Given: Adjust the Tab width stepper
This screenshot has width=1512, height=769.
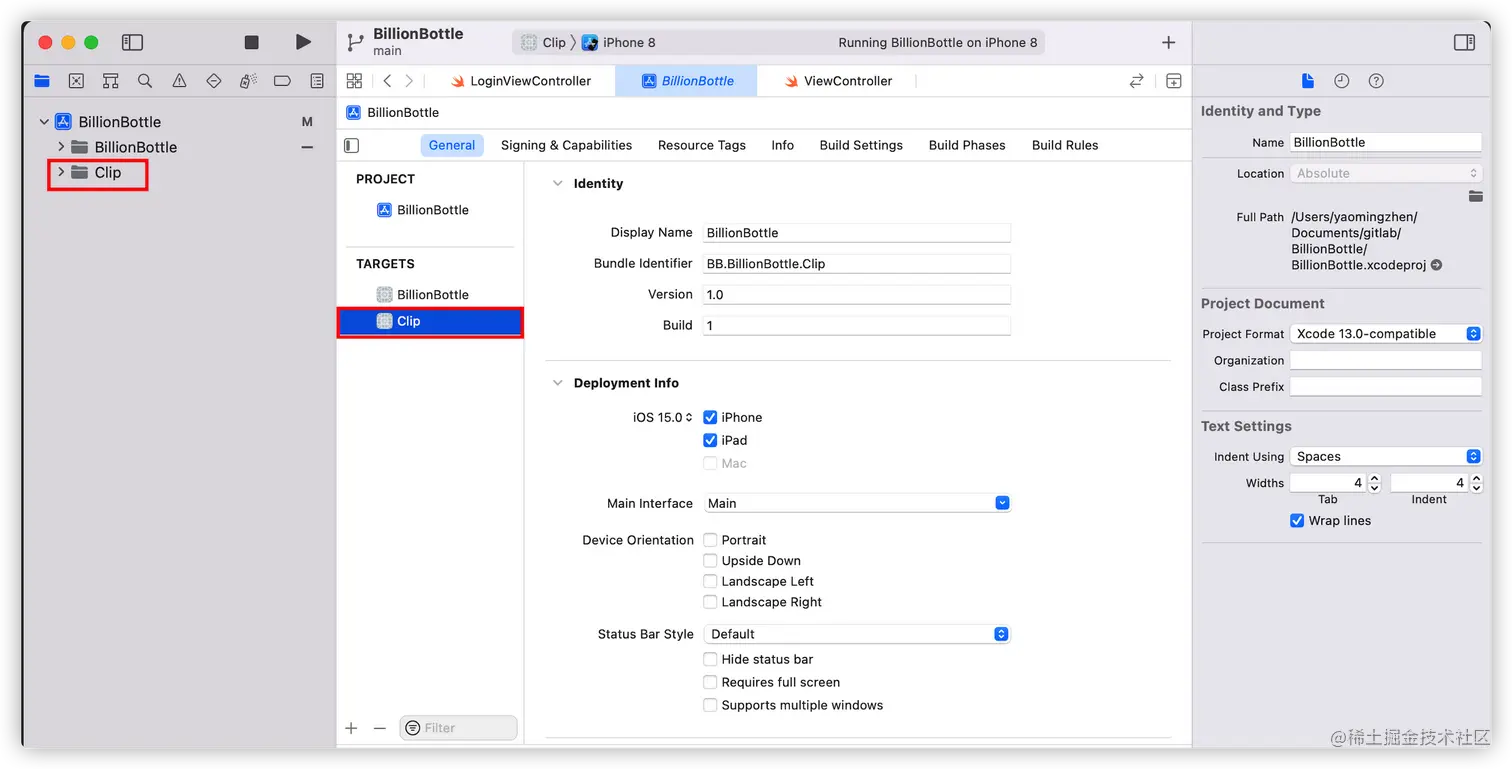Looking at the screenshot, I should click(1374, 483).
